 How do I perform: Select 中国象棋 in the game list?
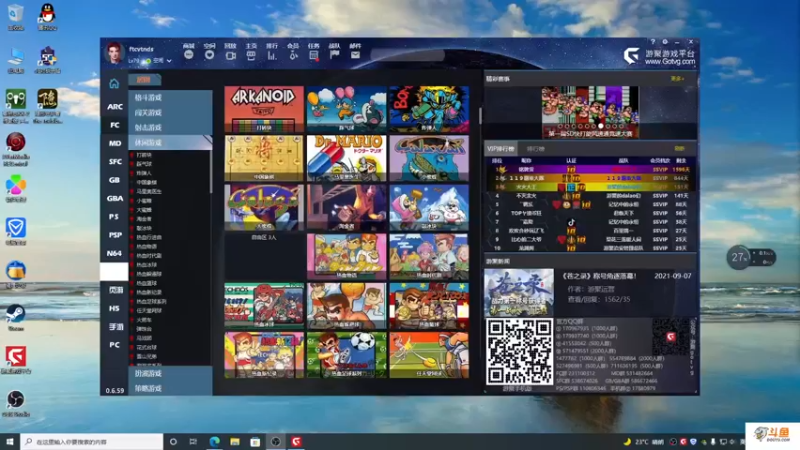(146, 182)
